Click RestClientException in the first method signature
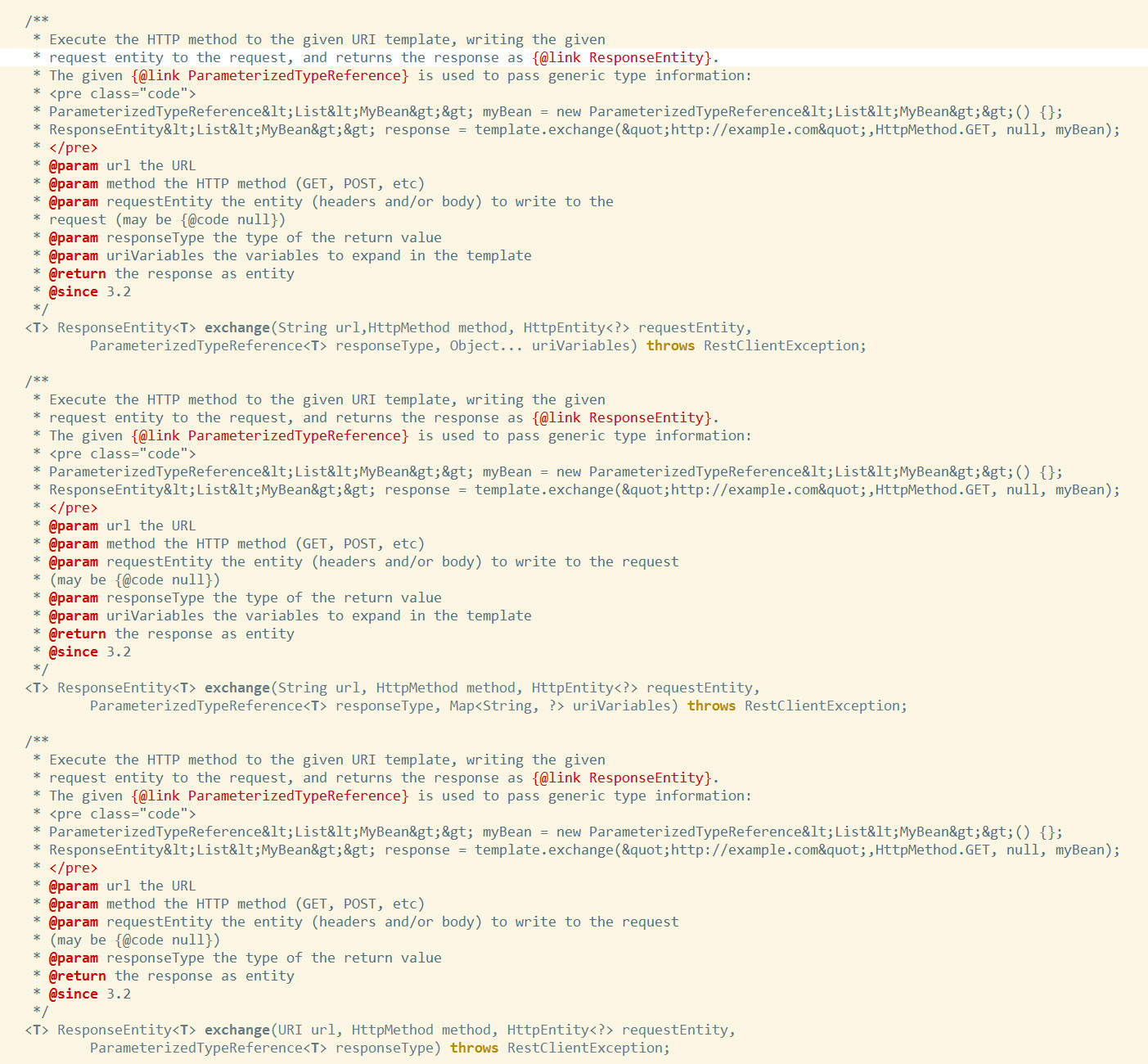The width and height of the screenshot is (1148, 1064). [x=782, y=345]
